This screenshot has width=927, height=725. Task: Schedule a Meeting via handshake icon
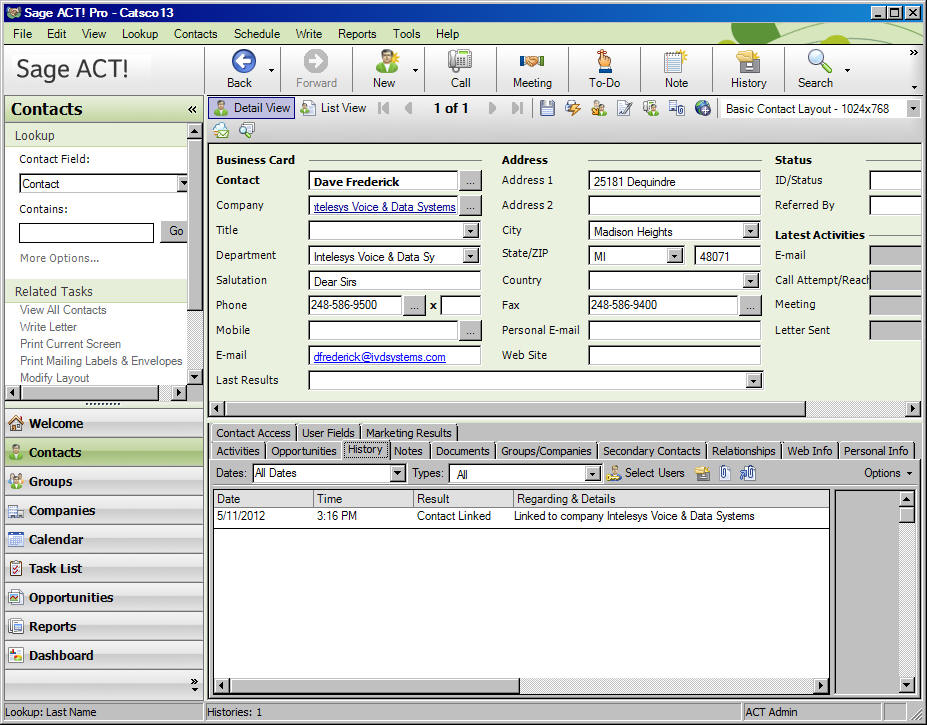click(x=532, y=62)
